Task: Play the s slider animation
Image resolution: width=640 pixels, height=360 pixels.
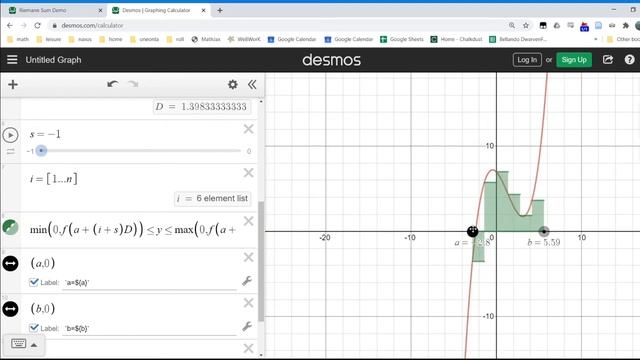Action: point(10,135)
